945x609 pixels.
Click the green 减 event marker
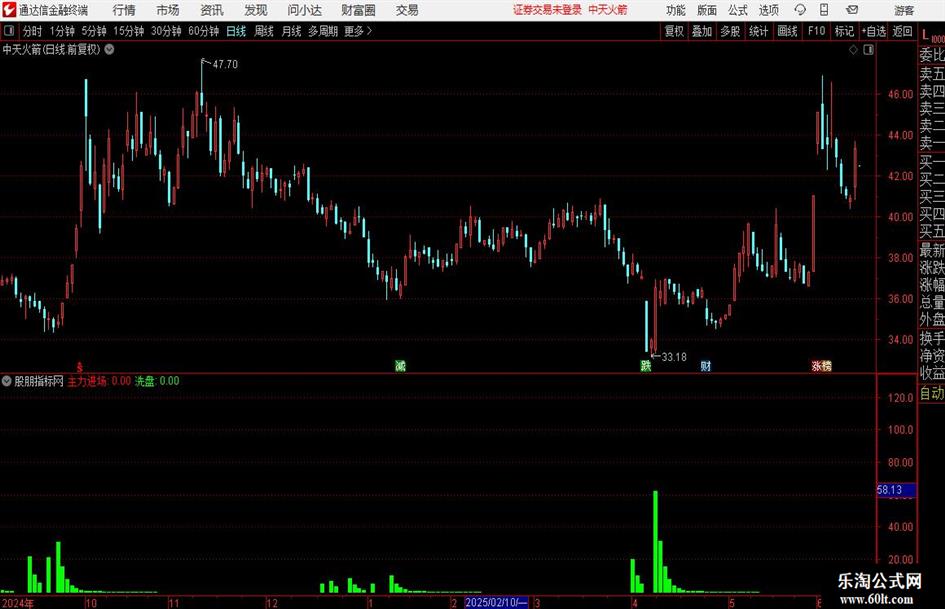(400, 365)
